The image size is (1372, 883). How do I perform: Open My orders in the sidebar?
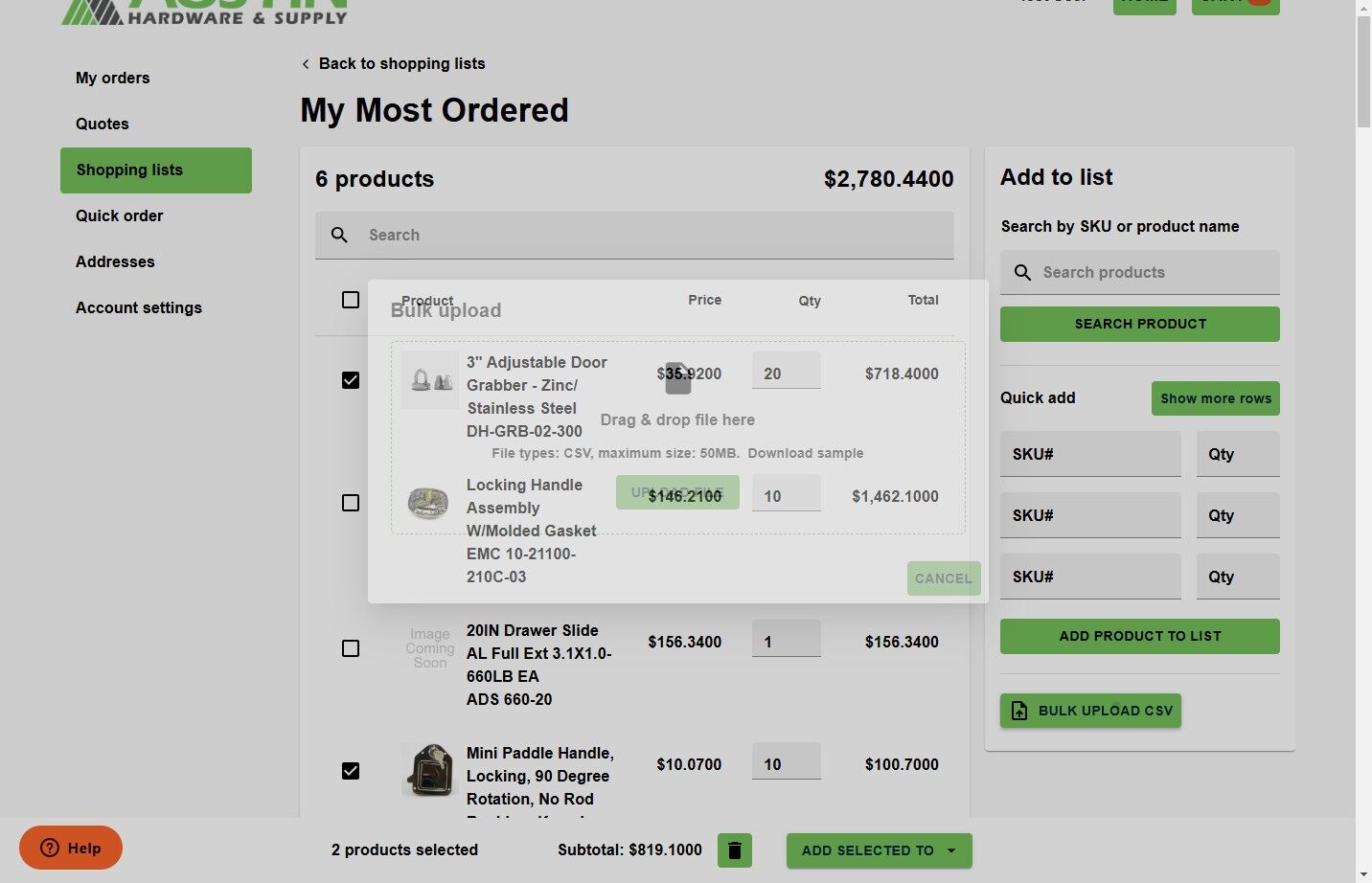[x=113, y=78]
